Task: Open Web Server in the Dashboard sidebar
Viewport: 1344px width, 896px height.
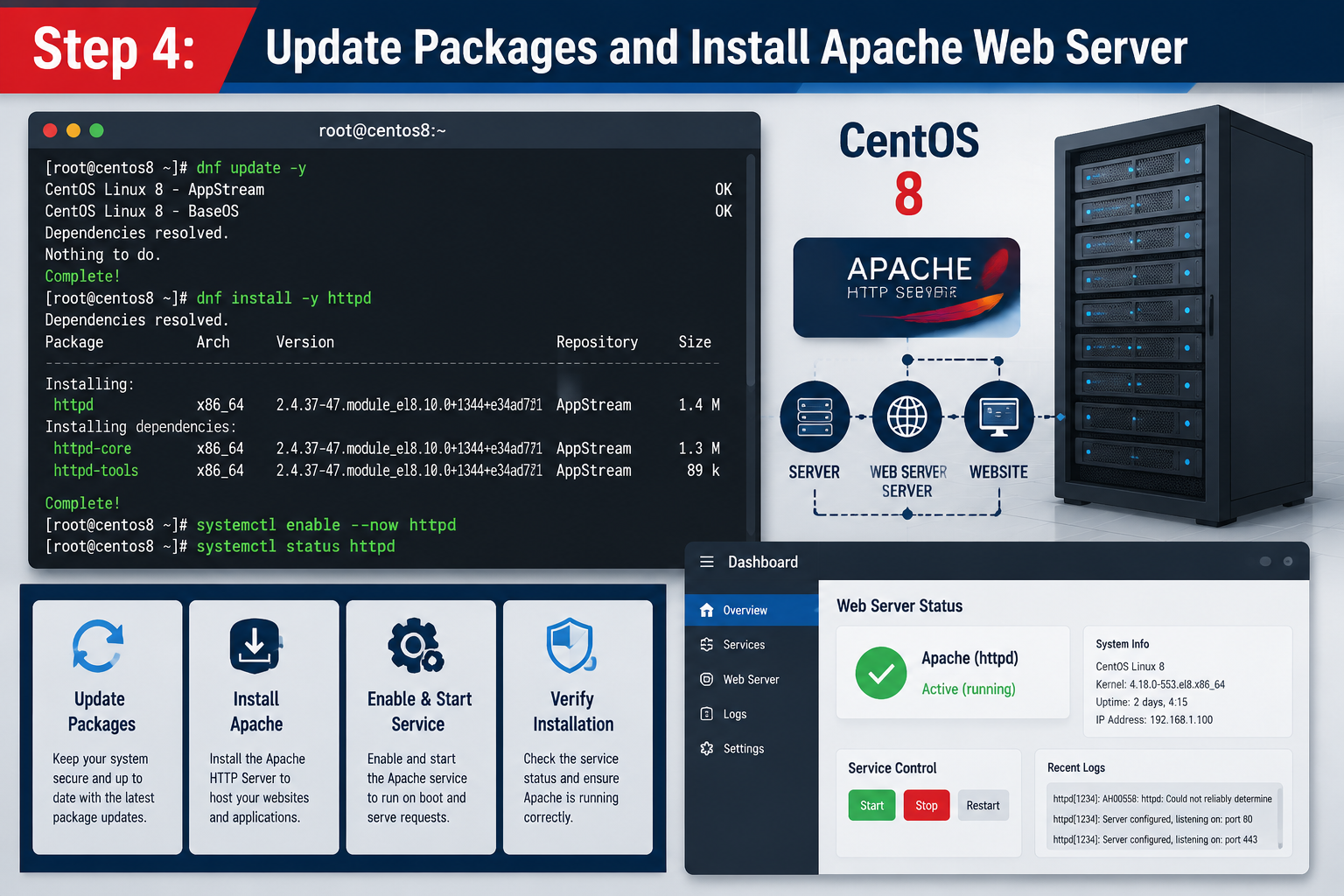Action: click(x=752, y=679)
